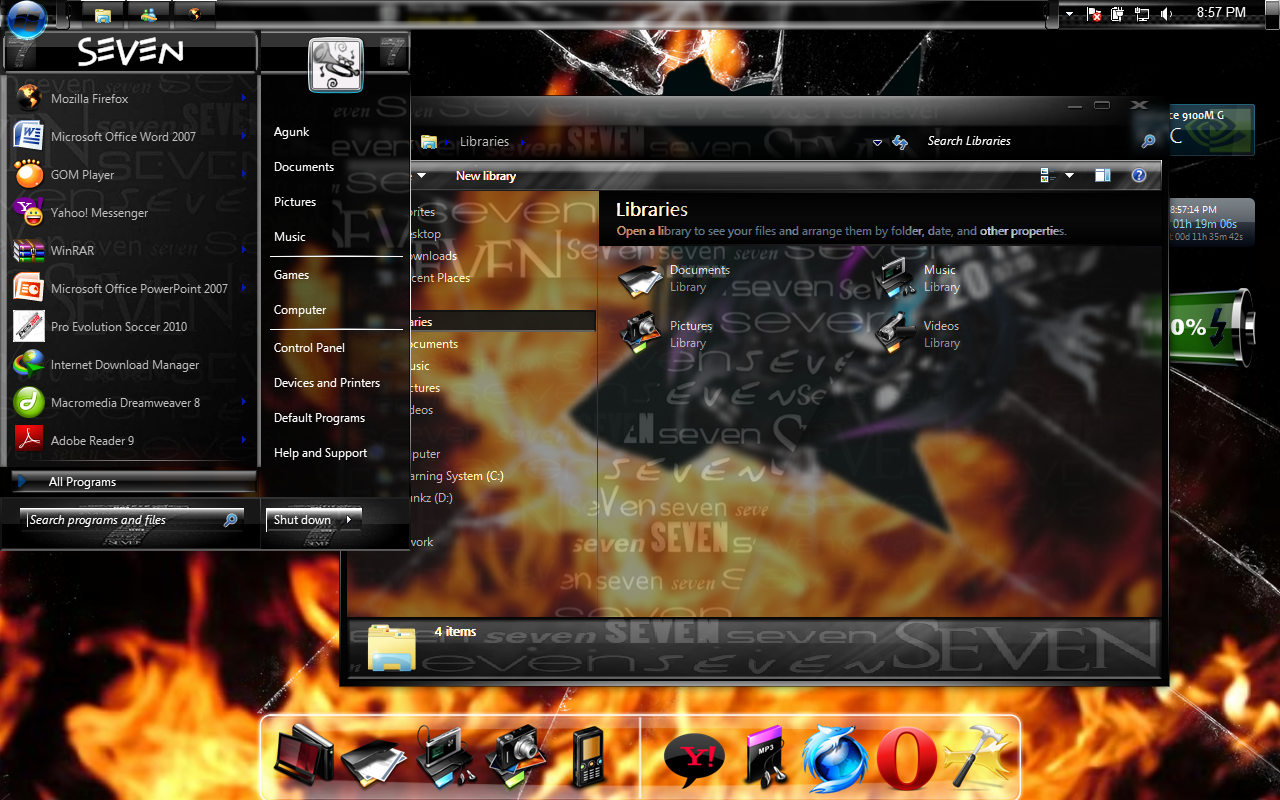This screenshot has height=800, width=1280.
Task: Open Devices and Printers
Action: 327,383
